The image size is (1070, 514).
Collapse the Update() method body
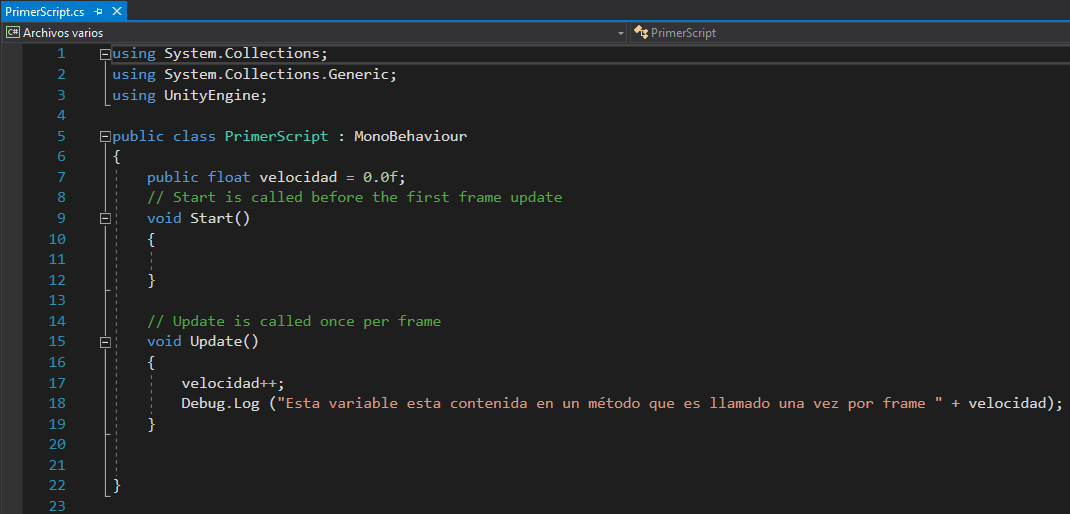coord(106,342)
